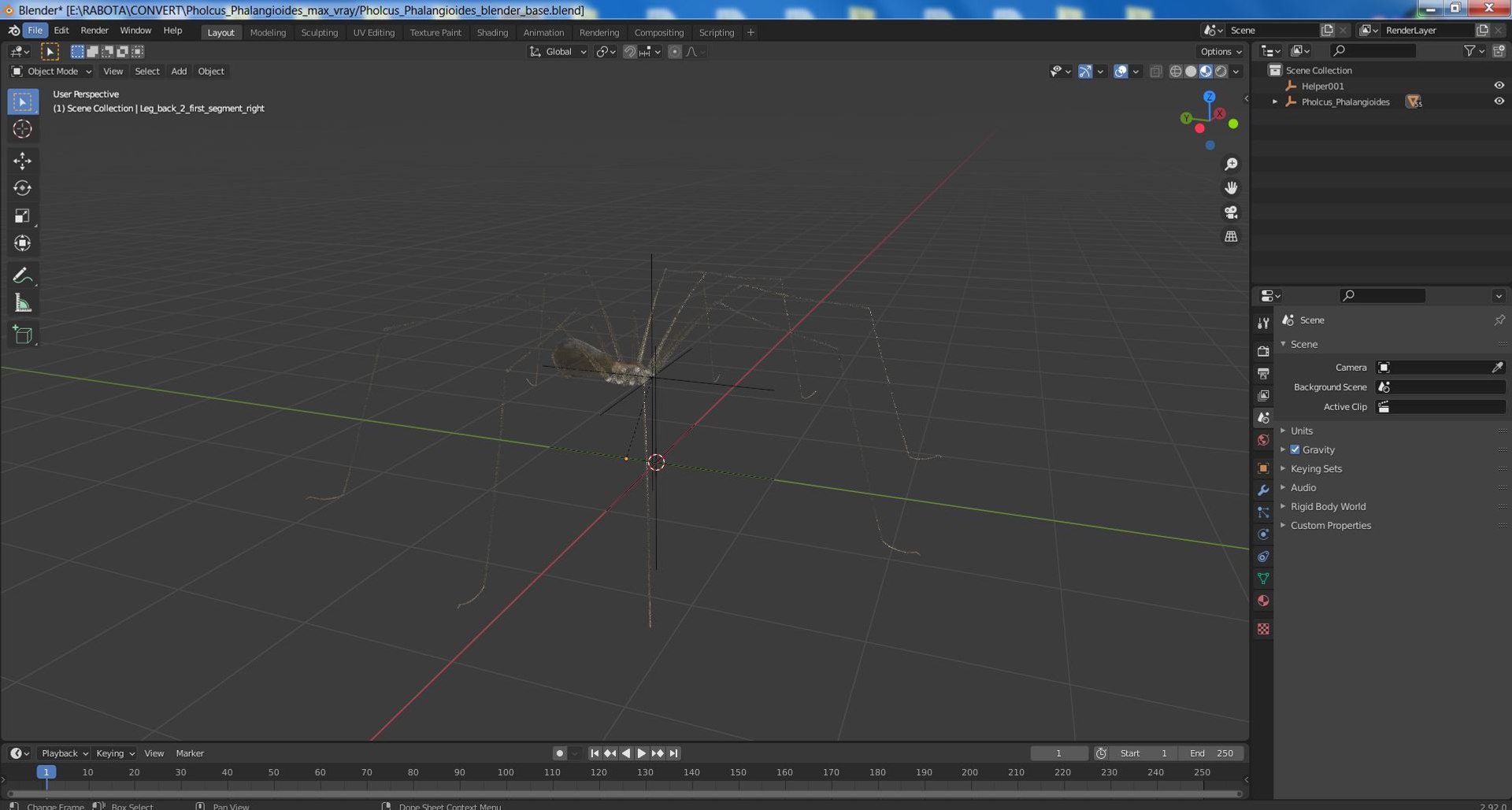The height and width of the screenshot is (810, 1512).
Task: Open the Options dropdown
Action: 1220,52
